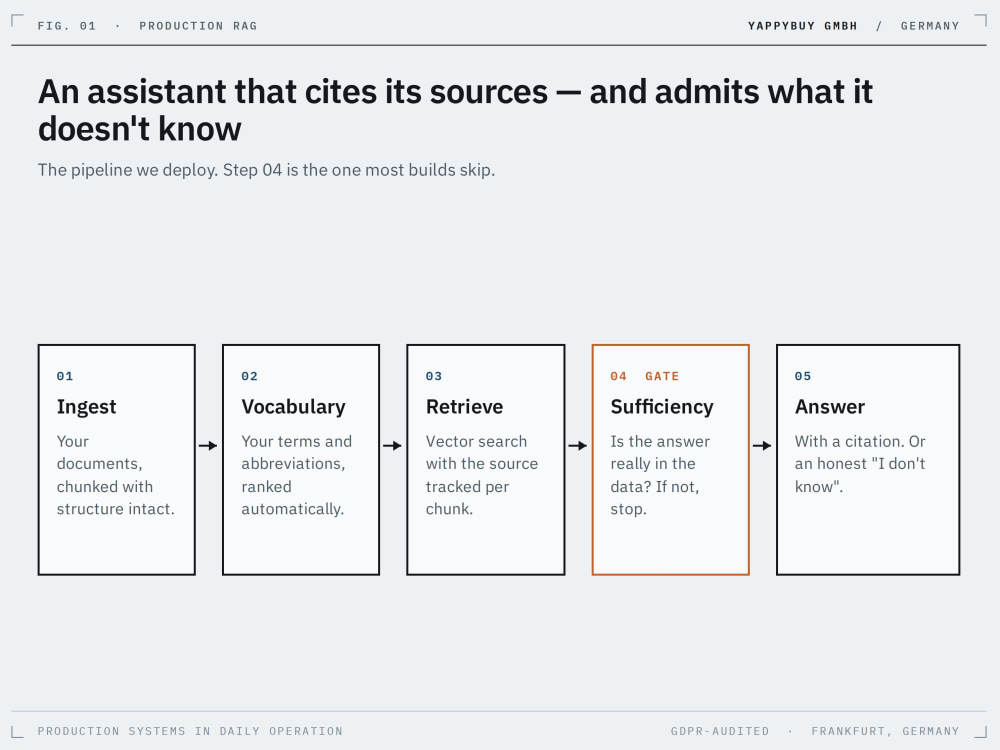
Task: Click the "GERMANY" label in the header
Action: click(x=930, y=26)
